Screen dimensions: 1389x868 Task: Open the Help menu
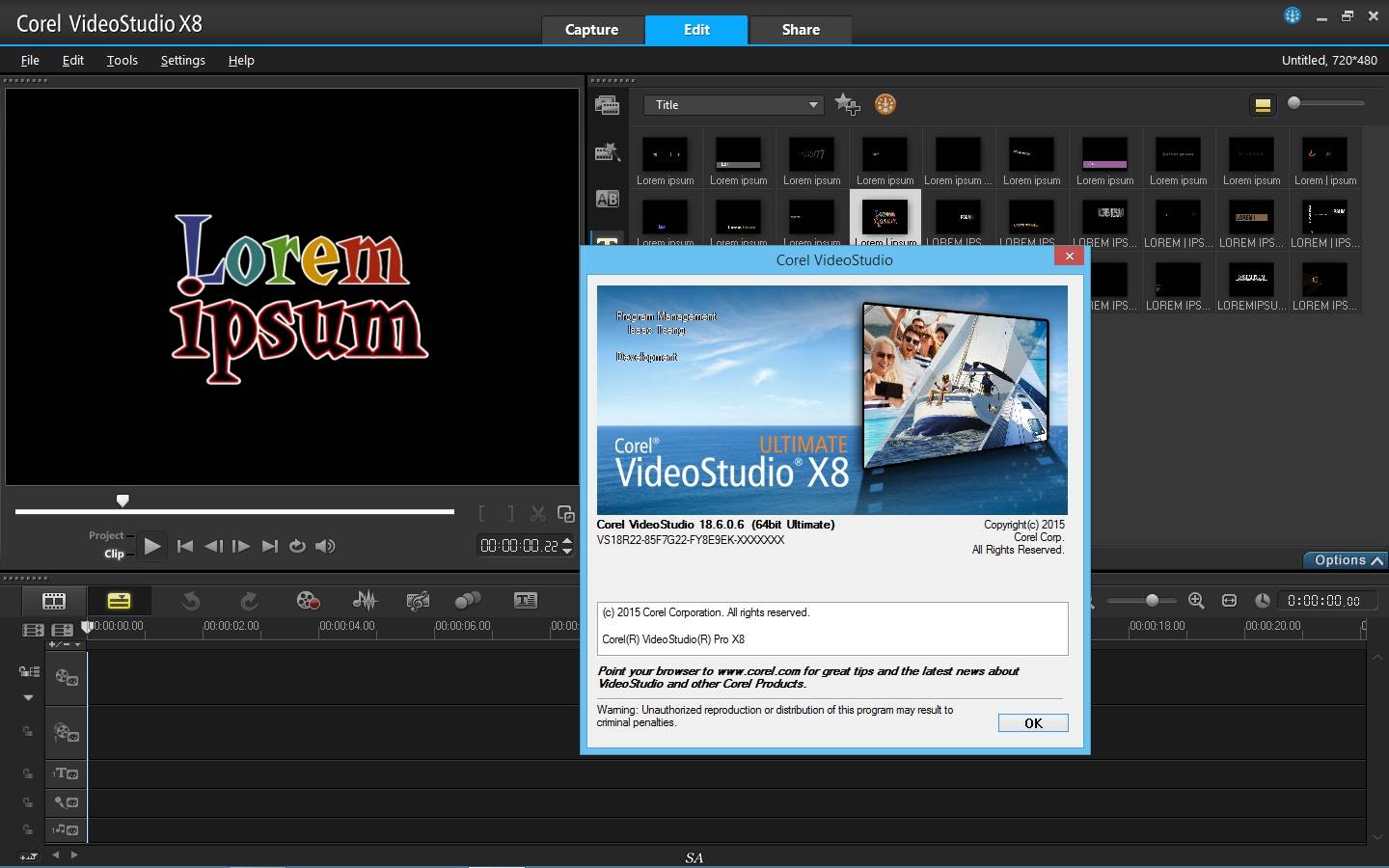click(241, 60)
